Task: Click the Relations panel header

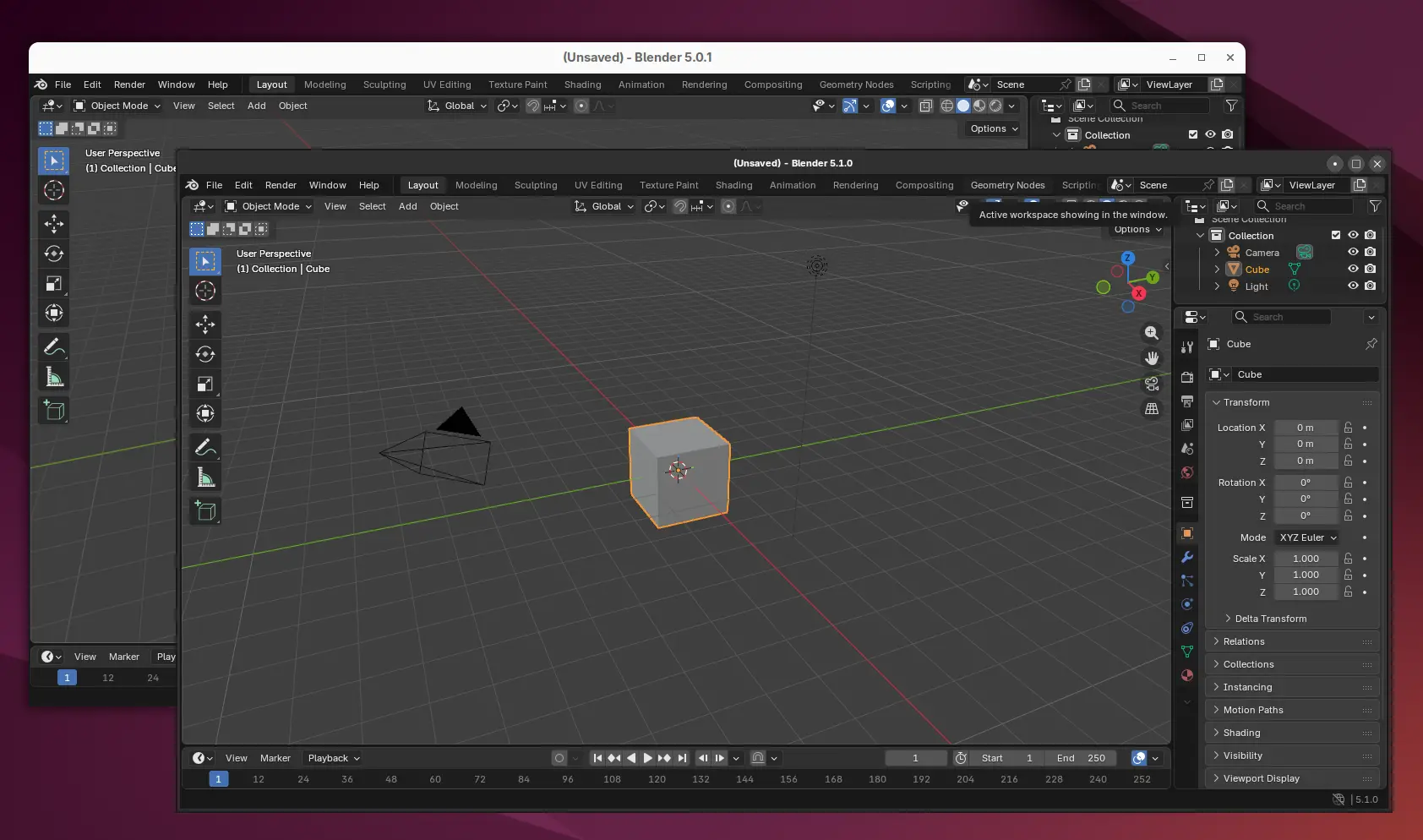Action: coord(1244,641)
